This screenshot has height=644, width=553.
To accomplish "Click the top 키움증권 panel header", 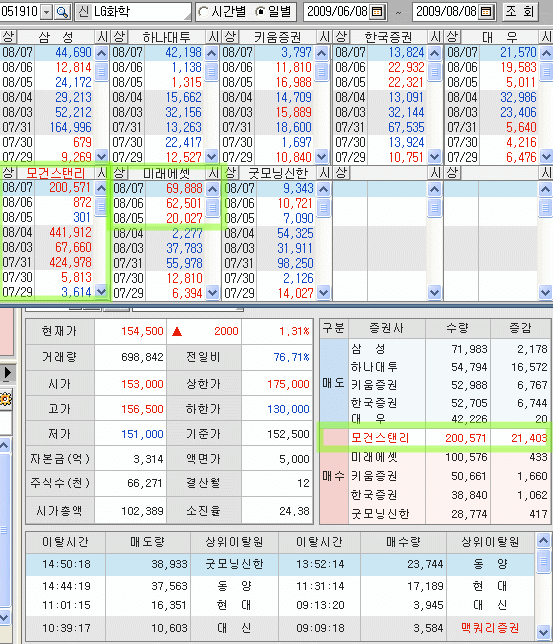I will (277, 37).
